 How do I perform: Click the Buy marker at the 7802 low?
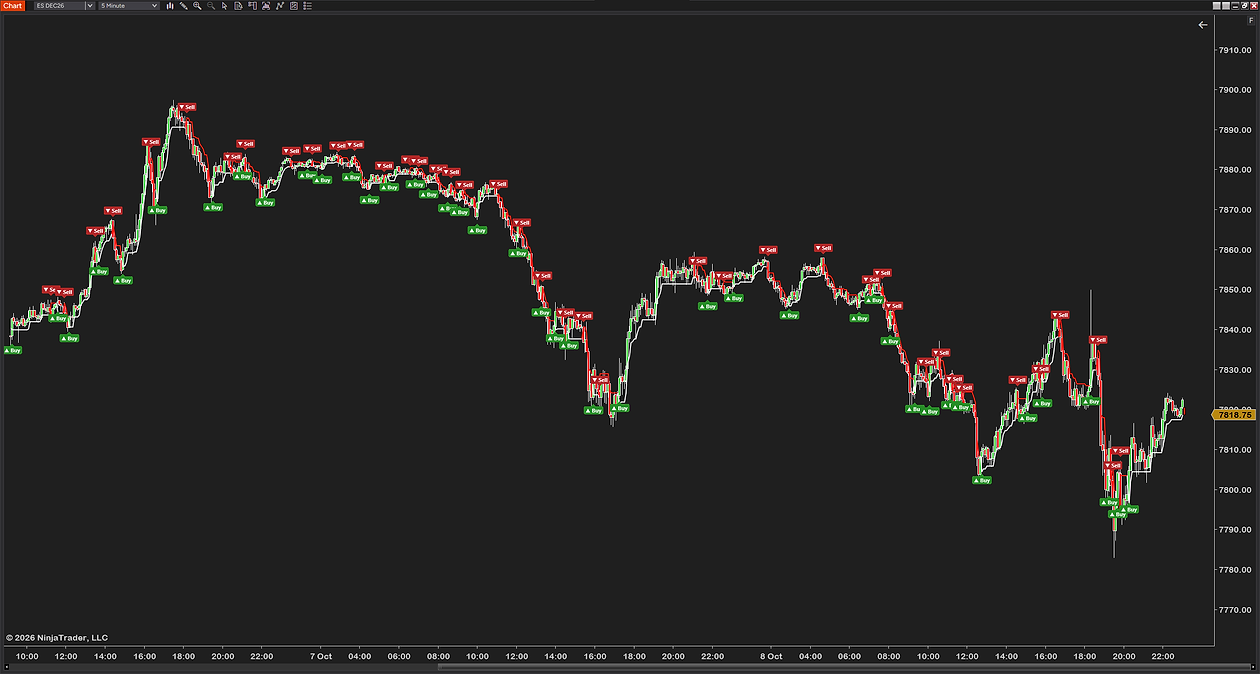pyautogui.click(x=983, y=480)
